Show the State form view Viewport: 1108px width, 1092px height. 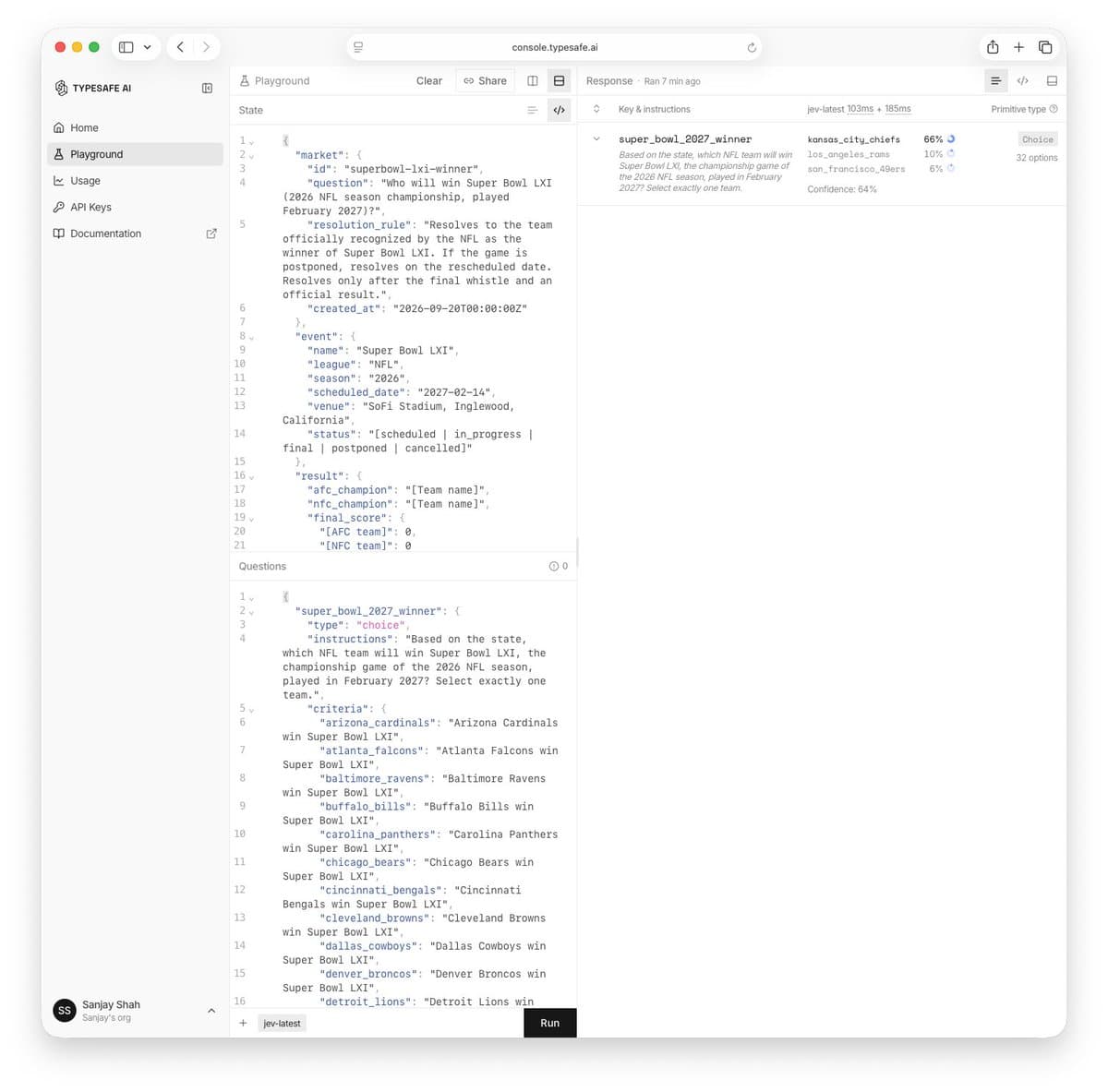click(x=533, y=110)
